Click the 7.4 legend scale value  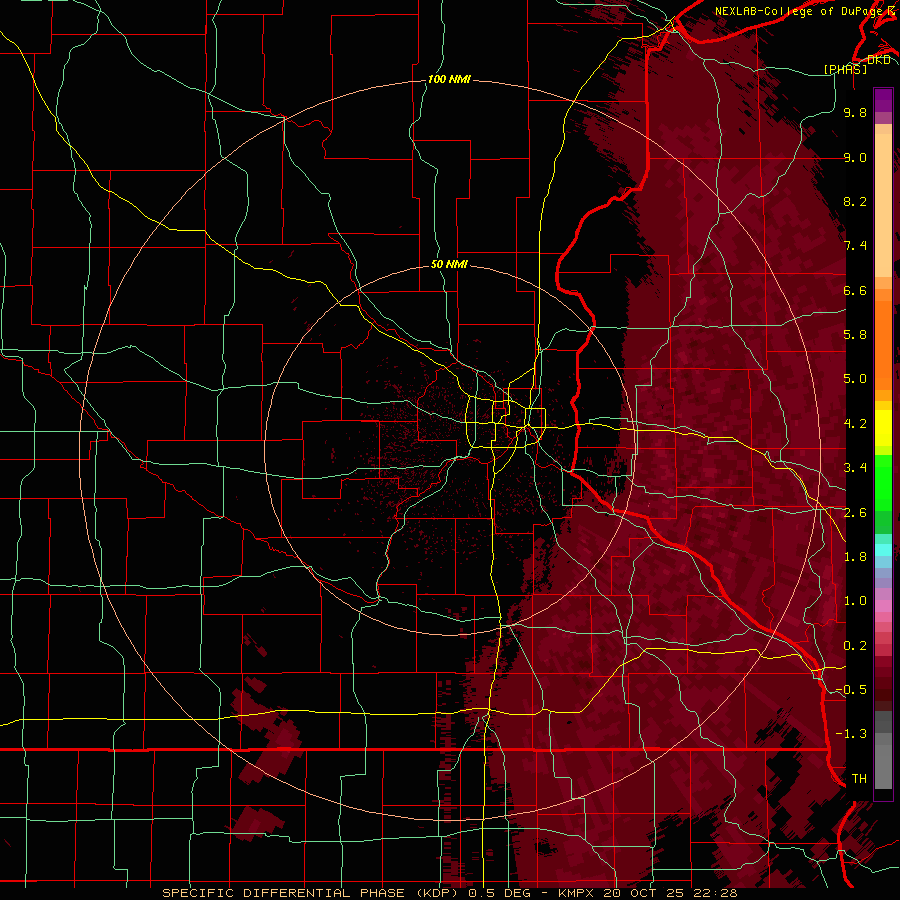(x=855, y=246)
